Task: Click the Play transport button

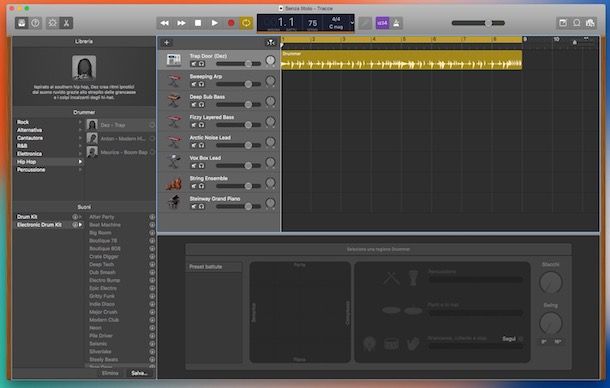Action: tap(214, 23)
